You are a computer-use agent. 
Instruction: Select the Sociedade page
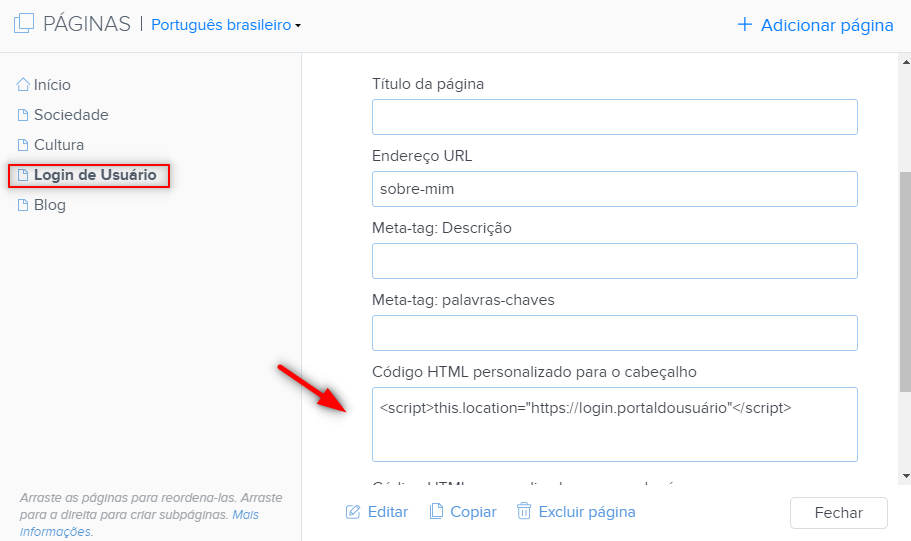click(71, 114)
